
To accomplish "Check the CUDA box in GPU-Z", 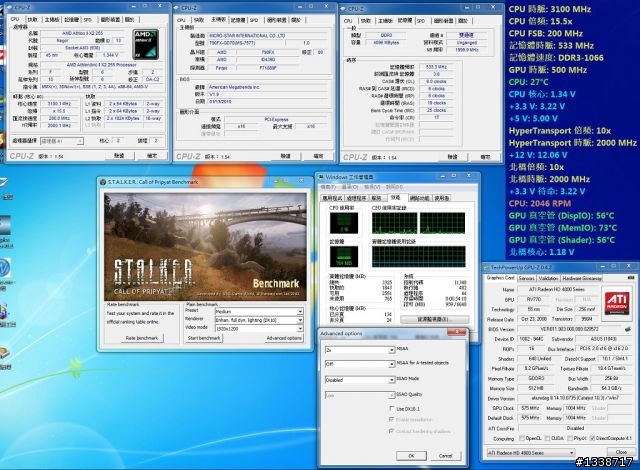I will (547, 438).
